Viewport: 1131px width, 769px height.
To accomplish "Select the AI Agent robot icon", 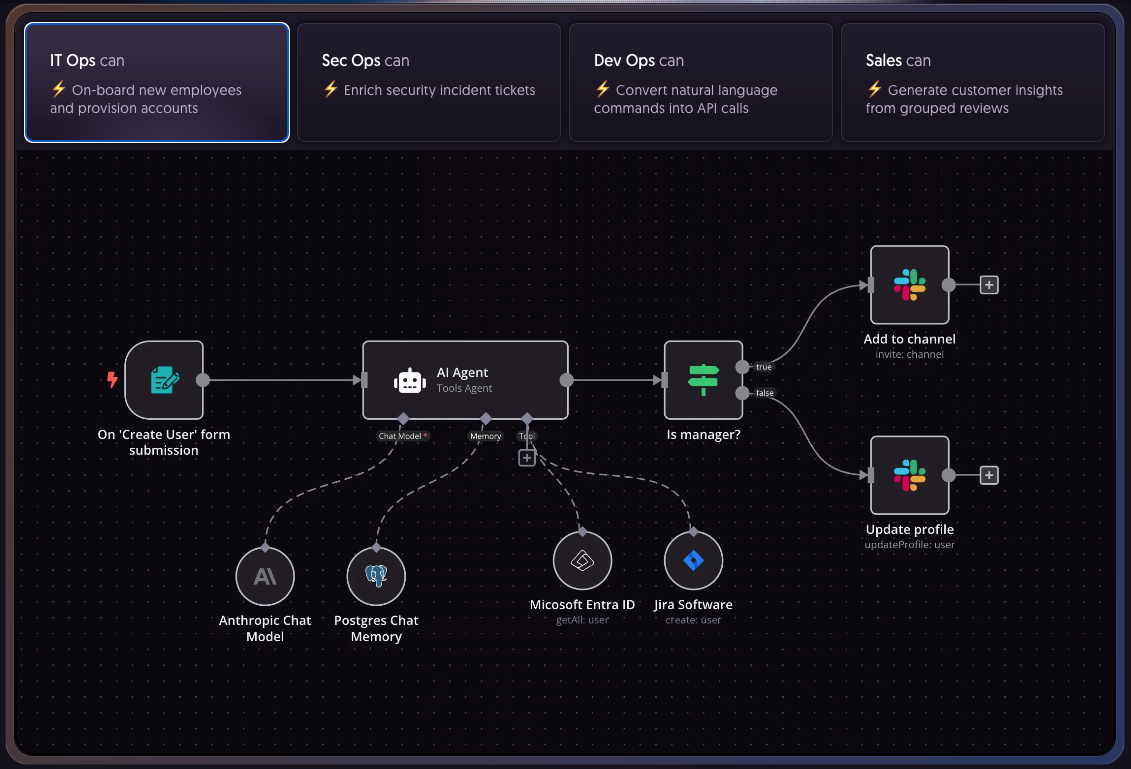I will 410,380.
